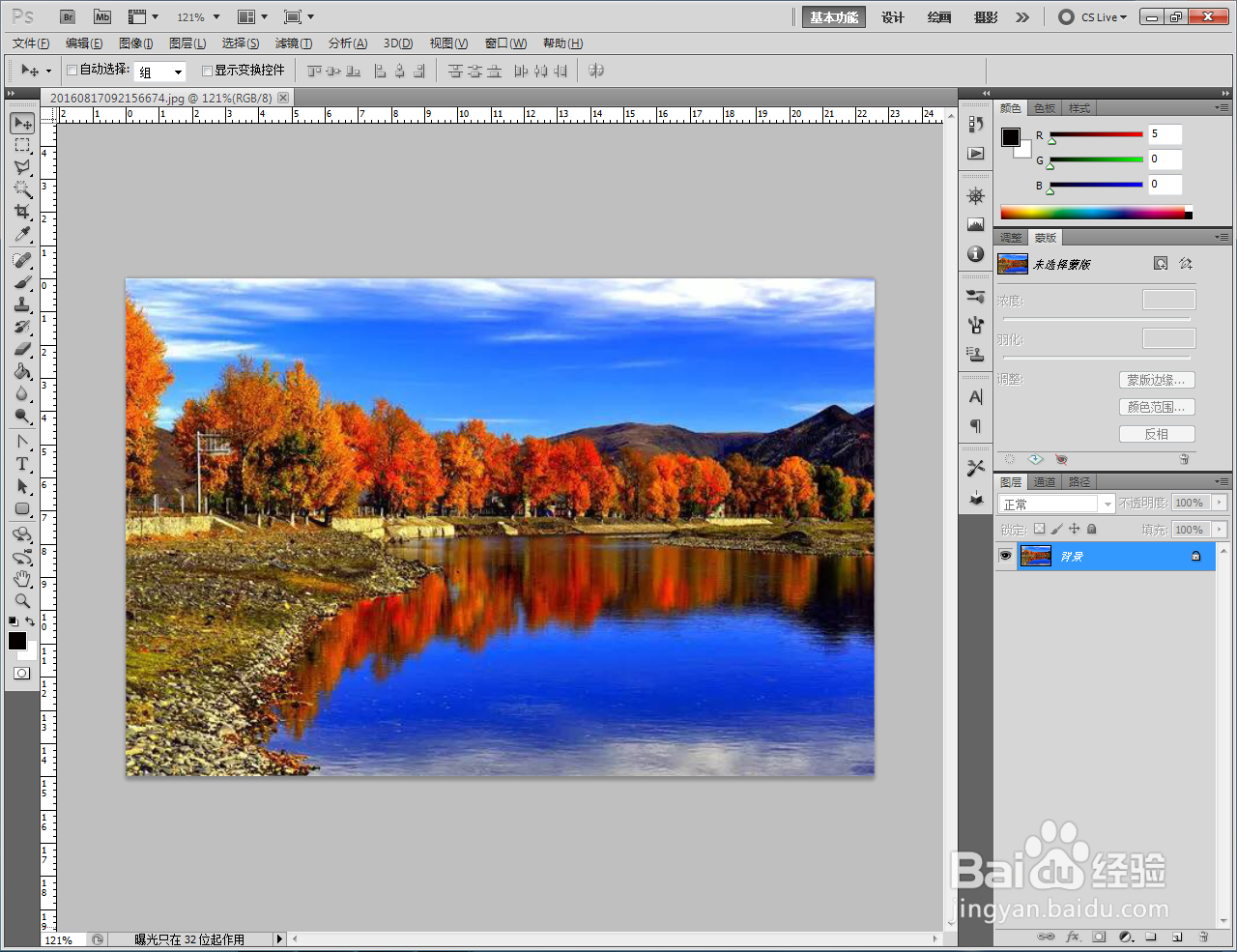
Task: Create a new layer
Action: point(1177,937)
